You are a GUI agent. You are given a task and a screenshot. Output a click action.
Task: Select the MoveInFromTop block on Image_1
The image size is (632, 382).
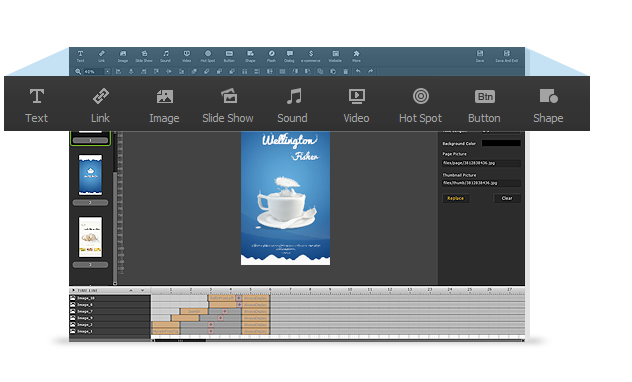[x=166, y=331]
